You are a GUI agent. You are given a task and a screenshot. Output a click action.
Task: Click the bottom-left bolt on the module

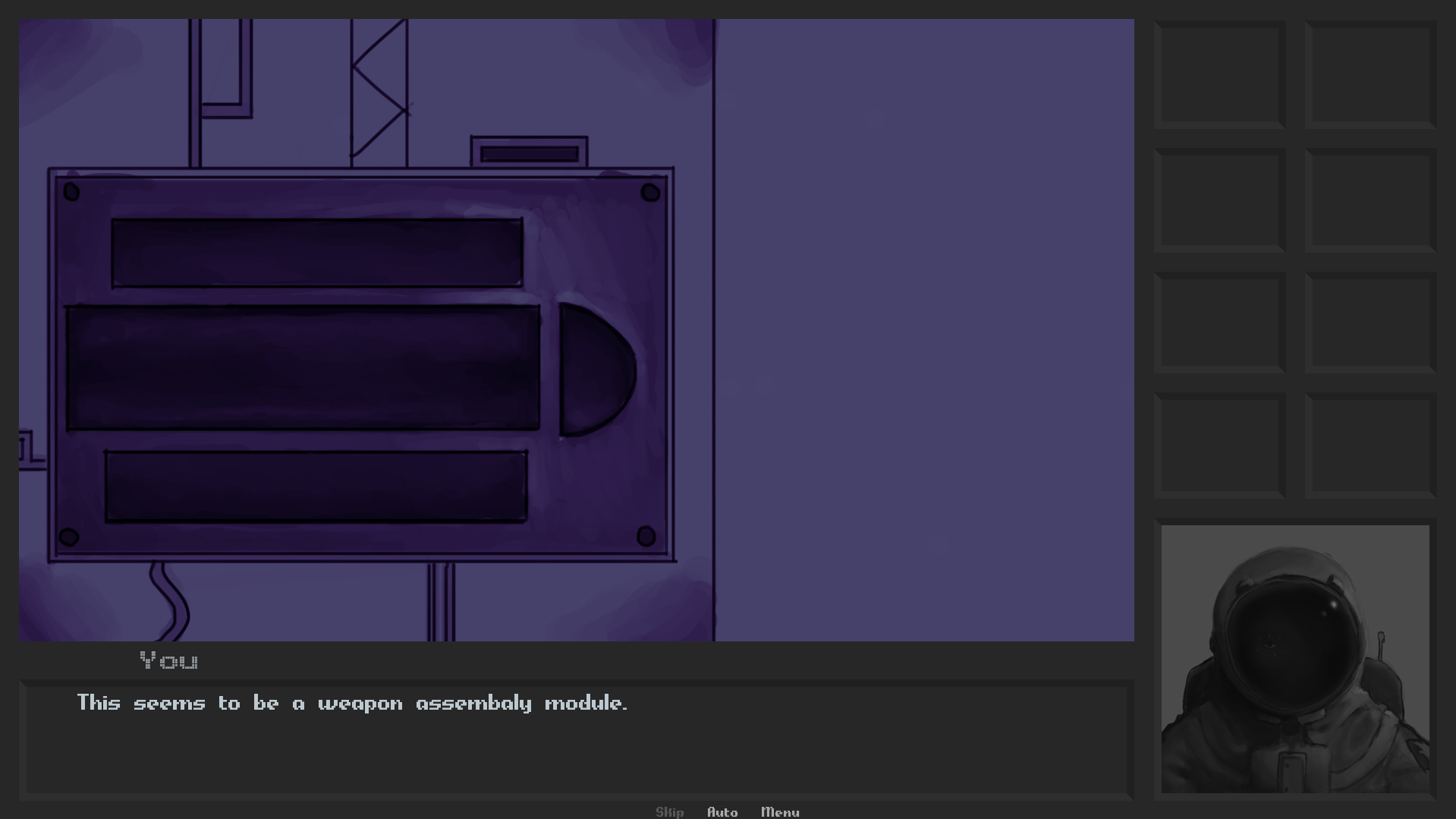point(69,537)
